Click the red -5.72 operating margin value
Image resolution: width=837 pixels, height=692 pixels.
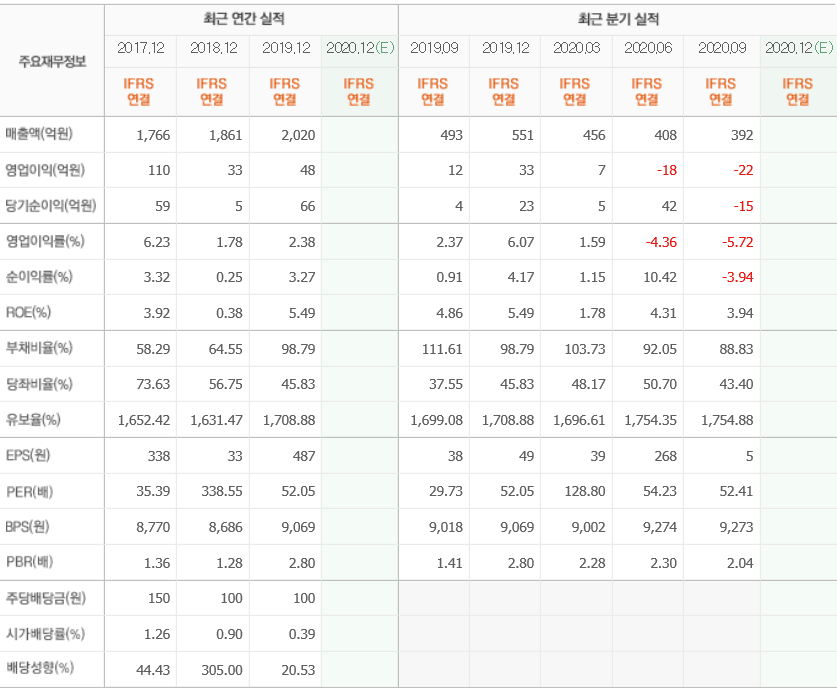pyautogui.click(x=738, y=242)
